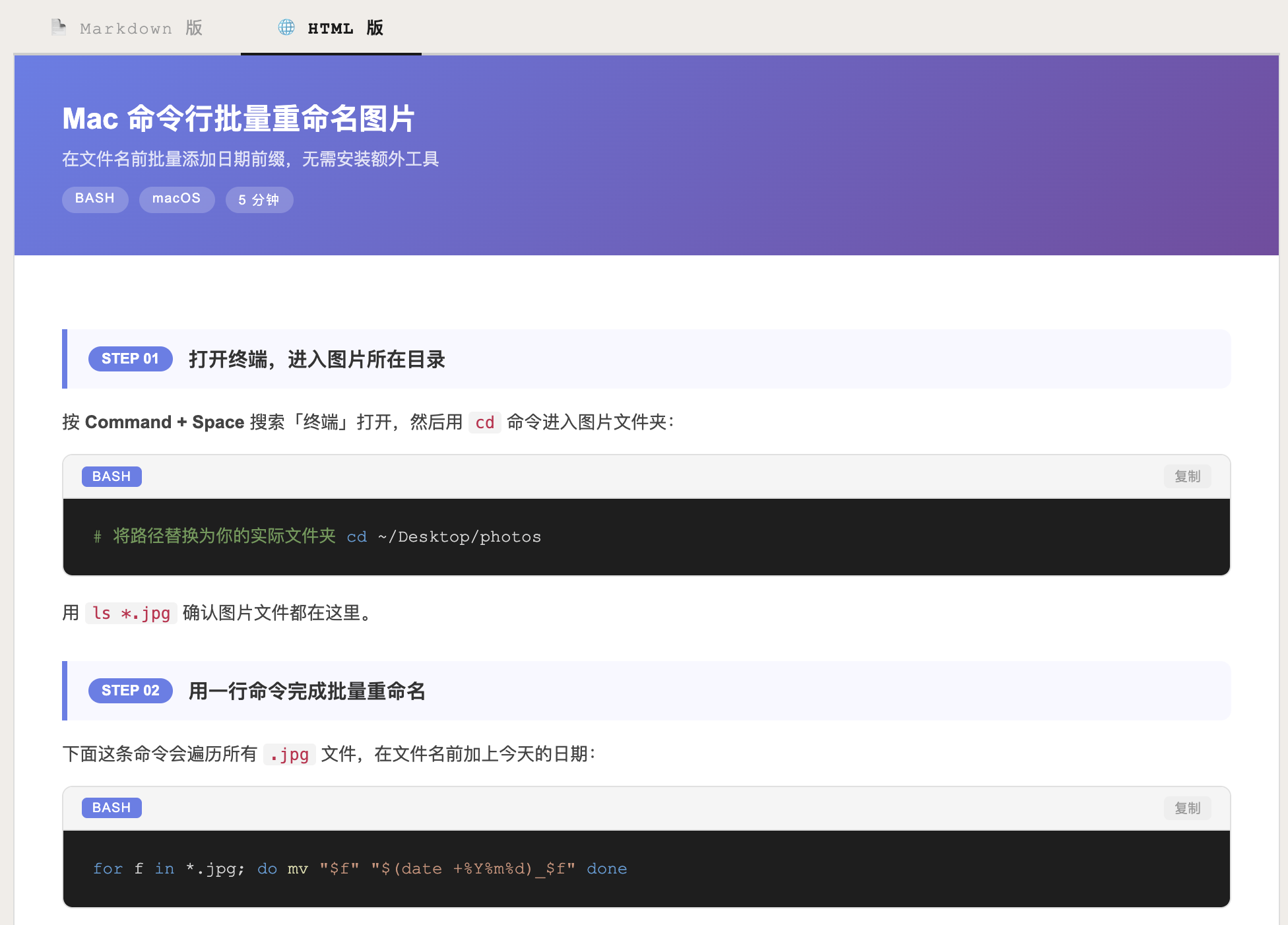Viewport: 1288px width, 925px height.
Task: Click the BASH label above the for-loop command
Action: pyautogui.click(x=112, y=808)
